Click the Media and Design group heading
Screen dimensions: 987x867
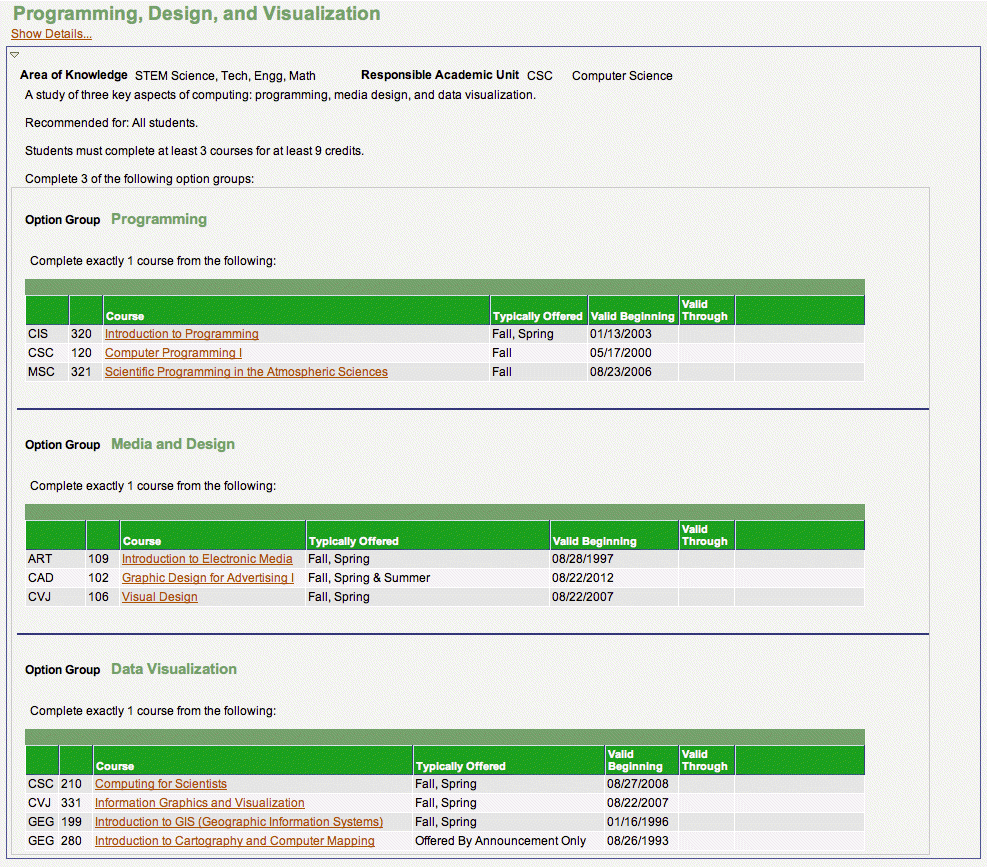click(x=173, y=444)
